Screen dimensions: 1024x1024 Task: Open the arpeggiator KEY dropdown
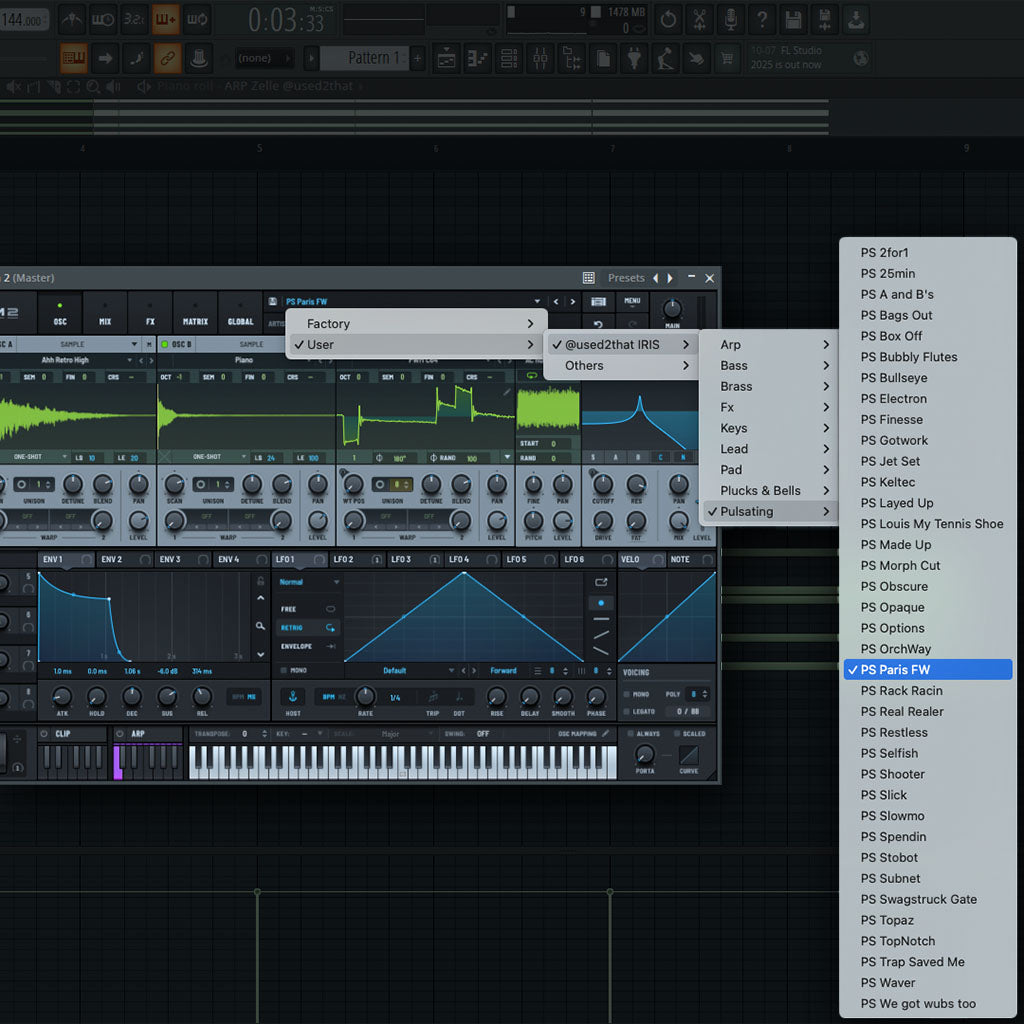click(x=300, y=734)
